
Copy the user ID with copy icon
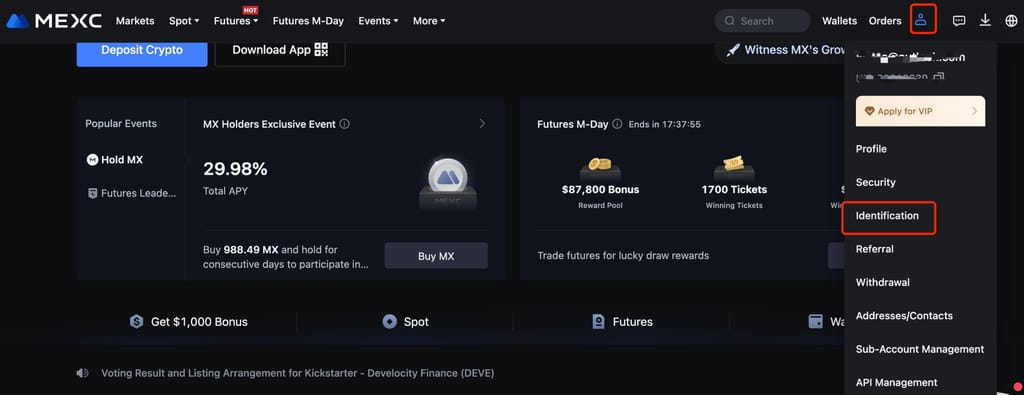pos(940,78)
